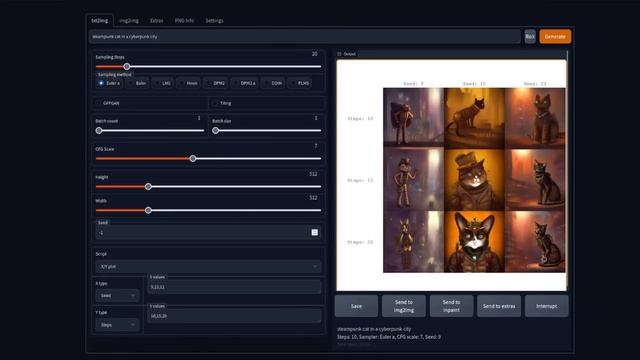Enable the GFPGAN checkbox
640x360 pixels.
tap(98, 103)
